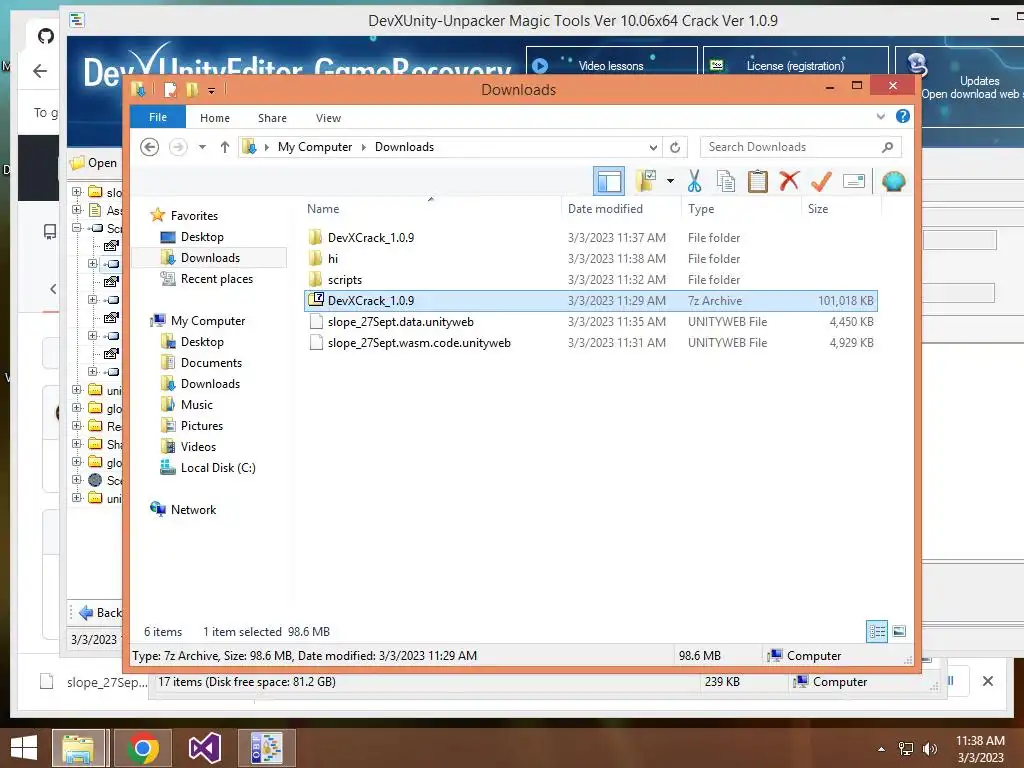The width and height of the screenshot is (1024, 768).
Task: Click Open button in DevXUnity window
Action: pos(95,163)
